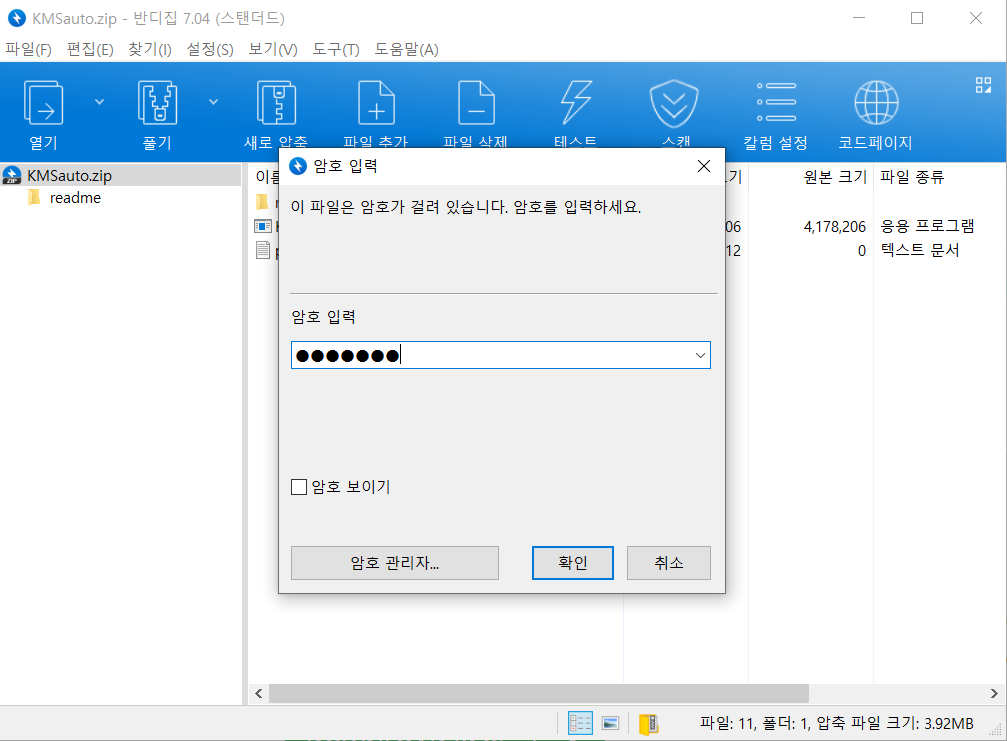
Task: Maximize the Bandizip window
Action: point(917,18)
